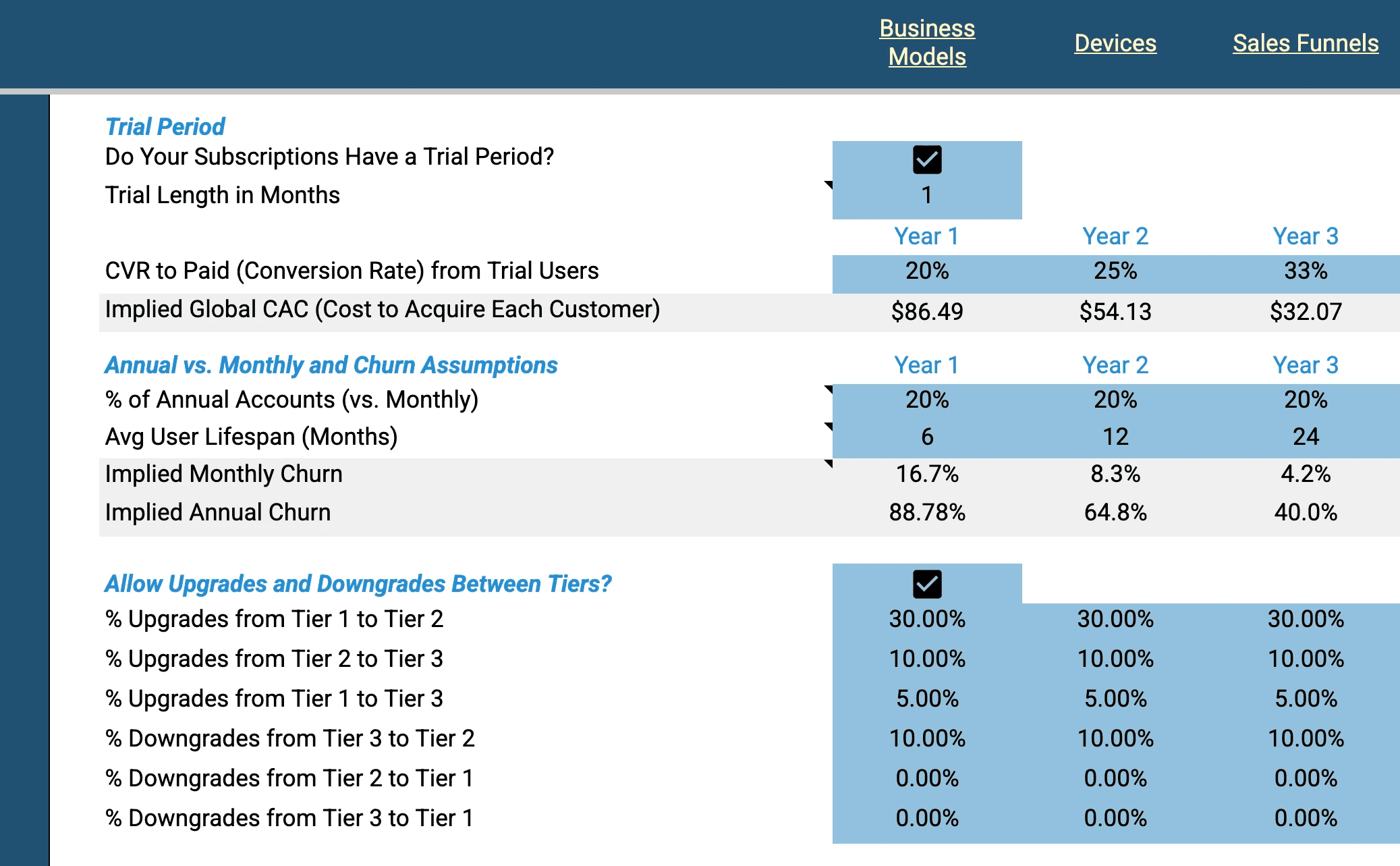Click % Upgrades from Tier 2 to Tier 3 cell

[x=927, y=659]
